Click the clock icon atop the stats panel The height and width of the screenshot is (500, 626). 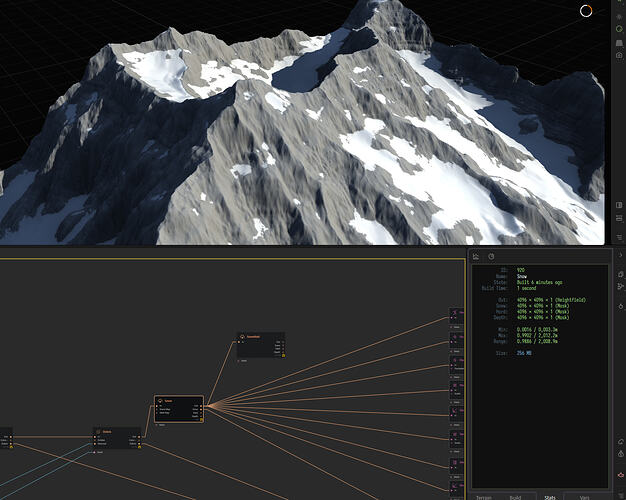(x=491, y=256)
